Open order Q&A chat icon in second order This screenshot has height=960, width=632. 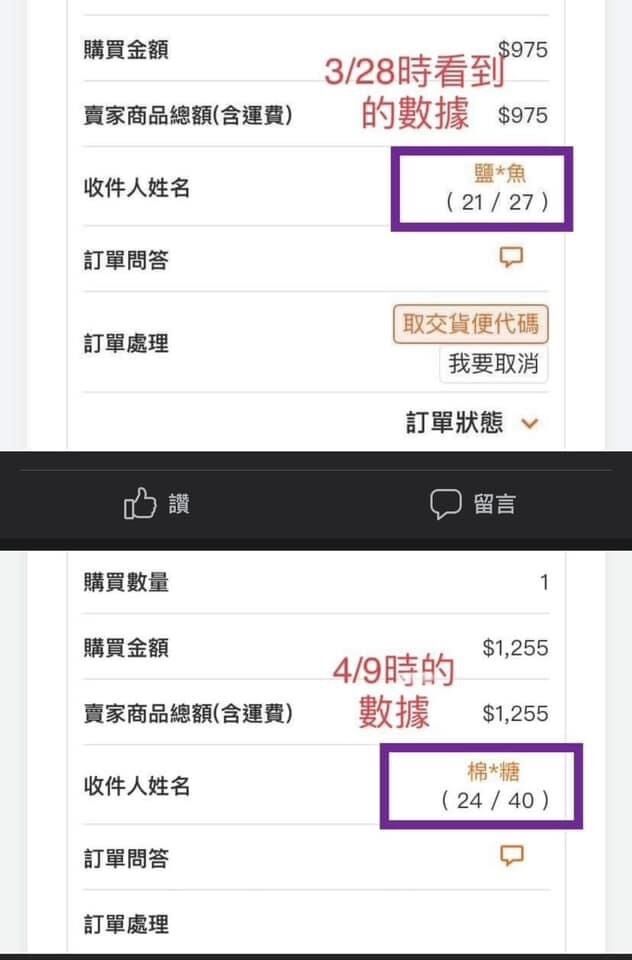click(511, 855)
